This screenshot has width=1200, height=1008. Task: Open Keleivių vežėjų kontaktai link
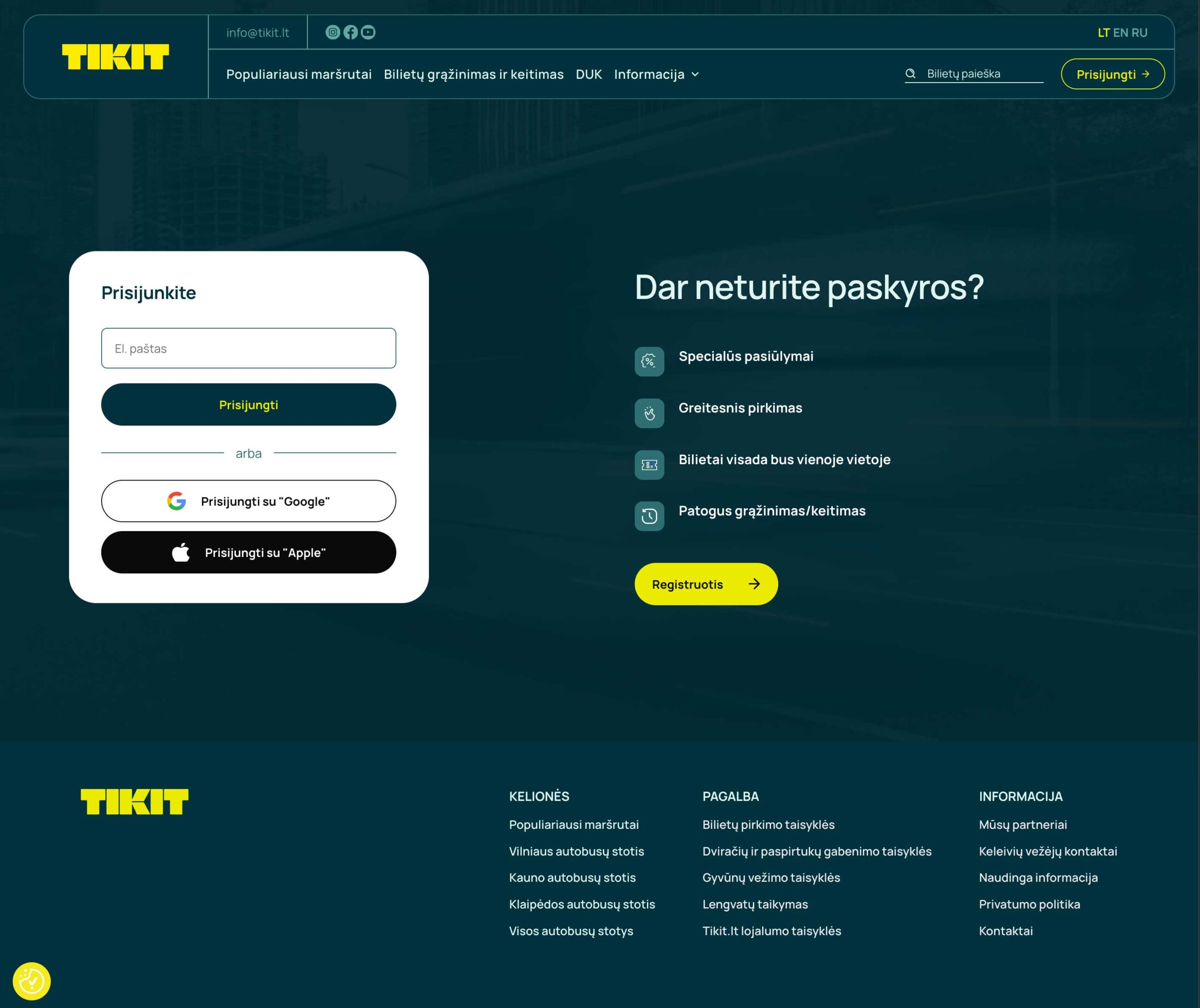coord(1048,851)
